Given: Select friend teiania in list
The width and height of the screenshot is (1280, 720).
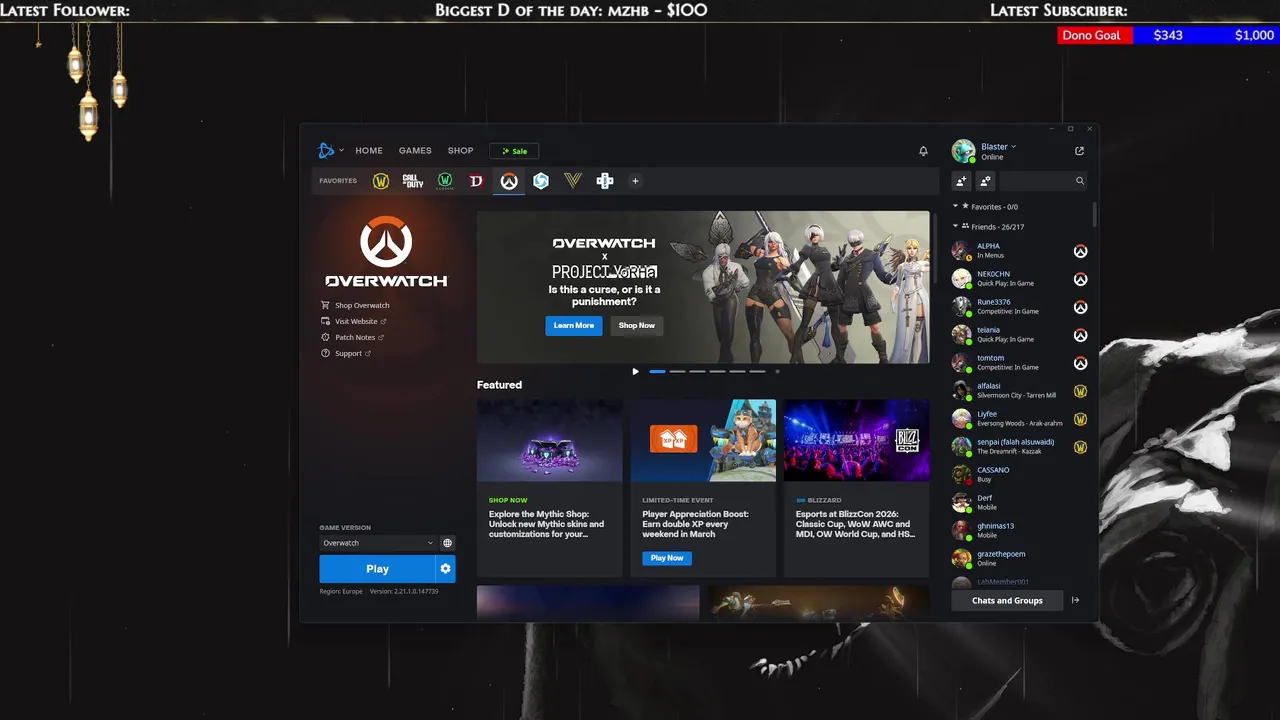Looking at the screenshot, I should pos(1020,335).
